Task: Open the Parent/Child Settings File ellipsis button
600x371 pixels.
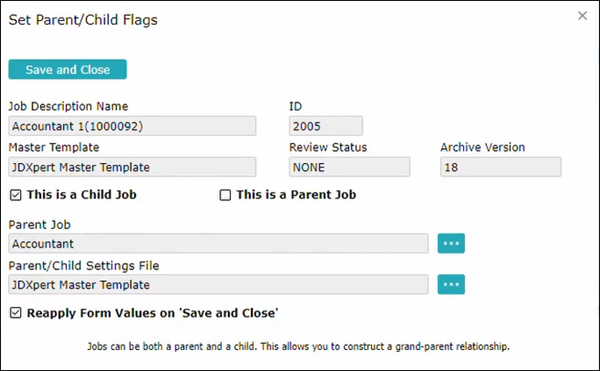Action: pos(451,284)
